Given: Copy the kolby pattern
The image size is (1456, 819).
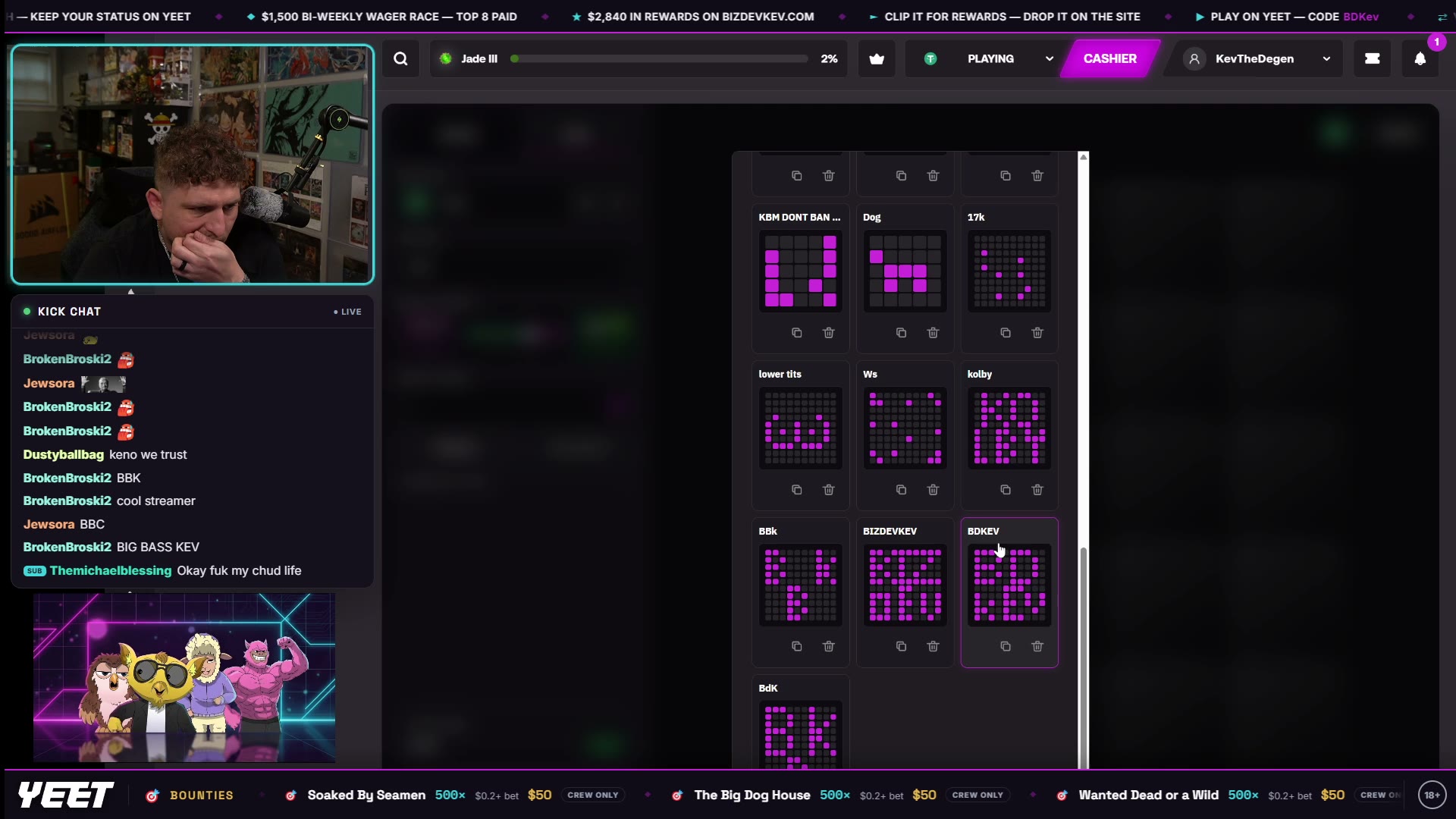Looking at the screenshot, I should pos(1006,490).
